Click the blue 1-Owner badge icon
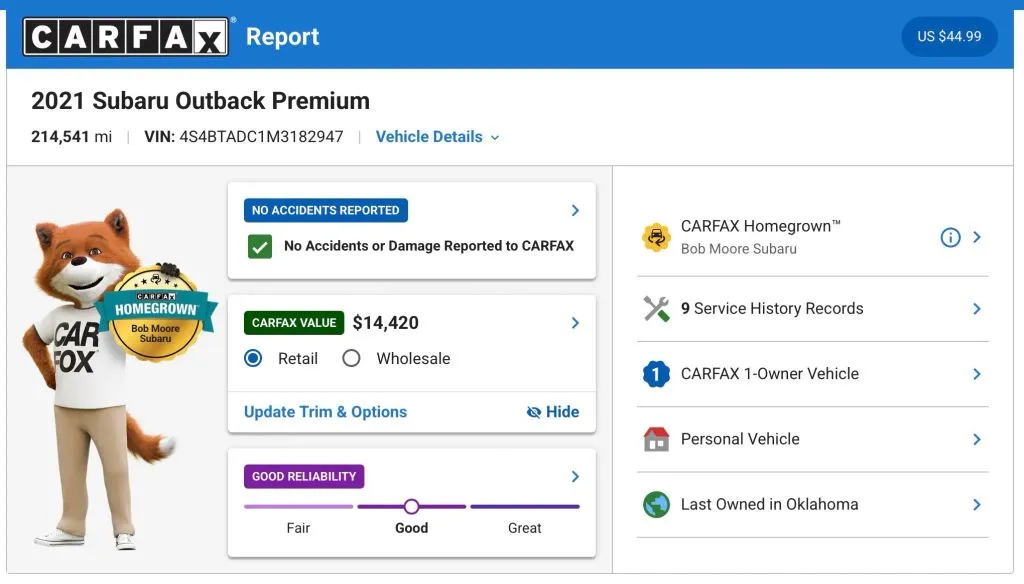 pyautogui.click(x=656, y=374)
